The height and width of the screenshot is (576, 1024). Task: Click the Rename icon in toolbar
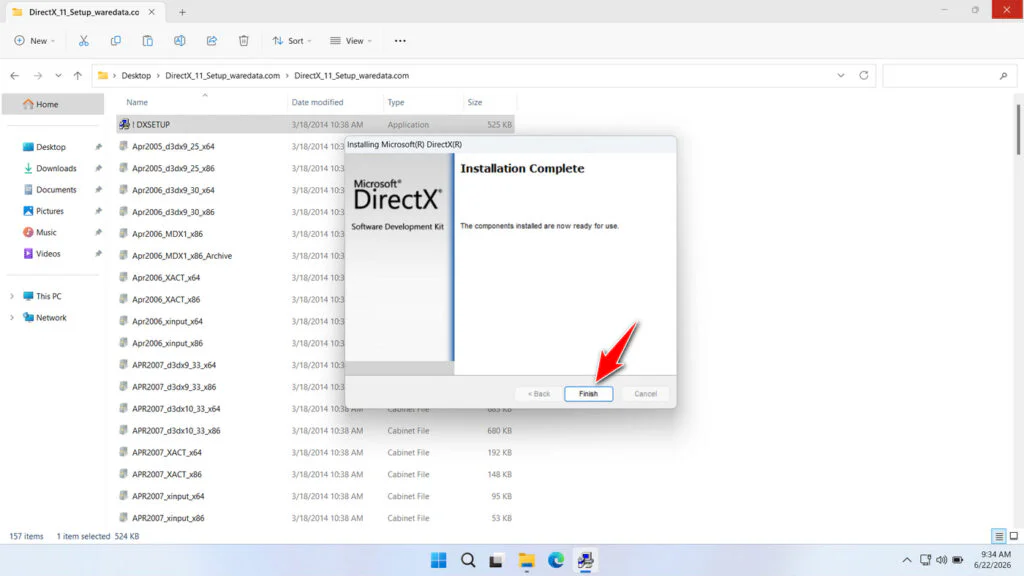(x=180, y=40)
